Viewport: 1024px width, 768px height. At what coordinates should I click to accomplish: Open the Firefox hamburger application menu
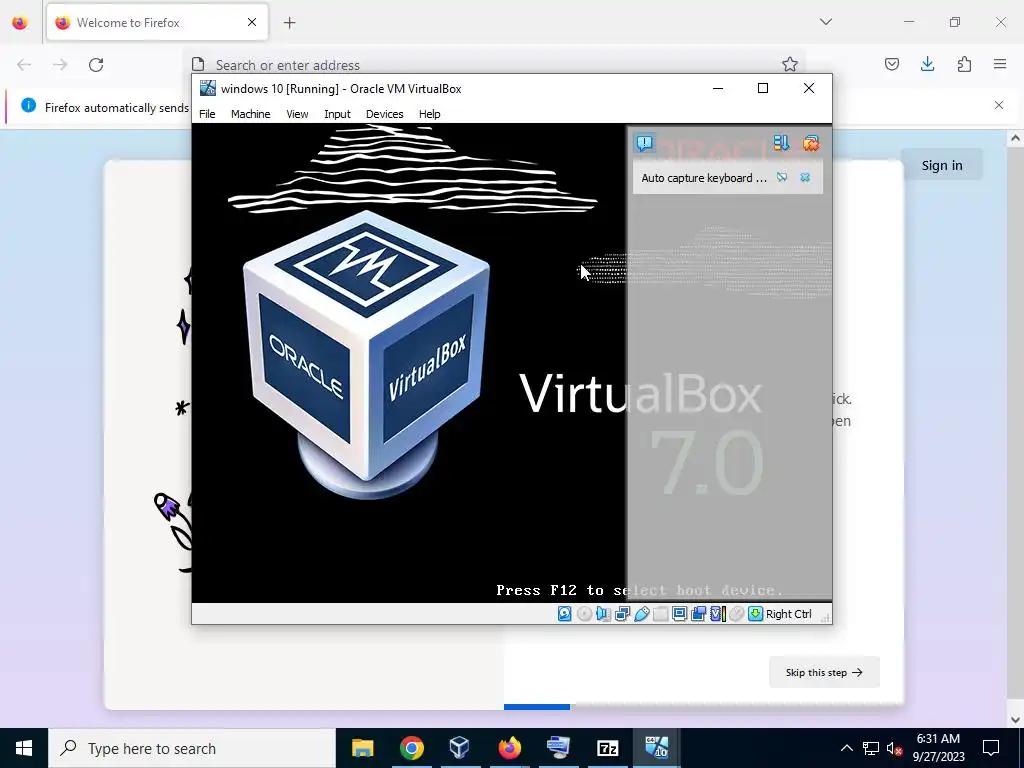[x=1000, y=64]
